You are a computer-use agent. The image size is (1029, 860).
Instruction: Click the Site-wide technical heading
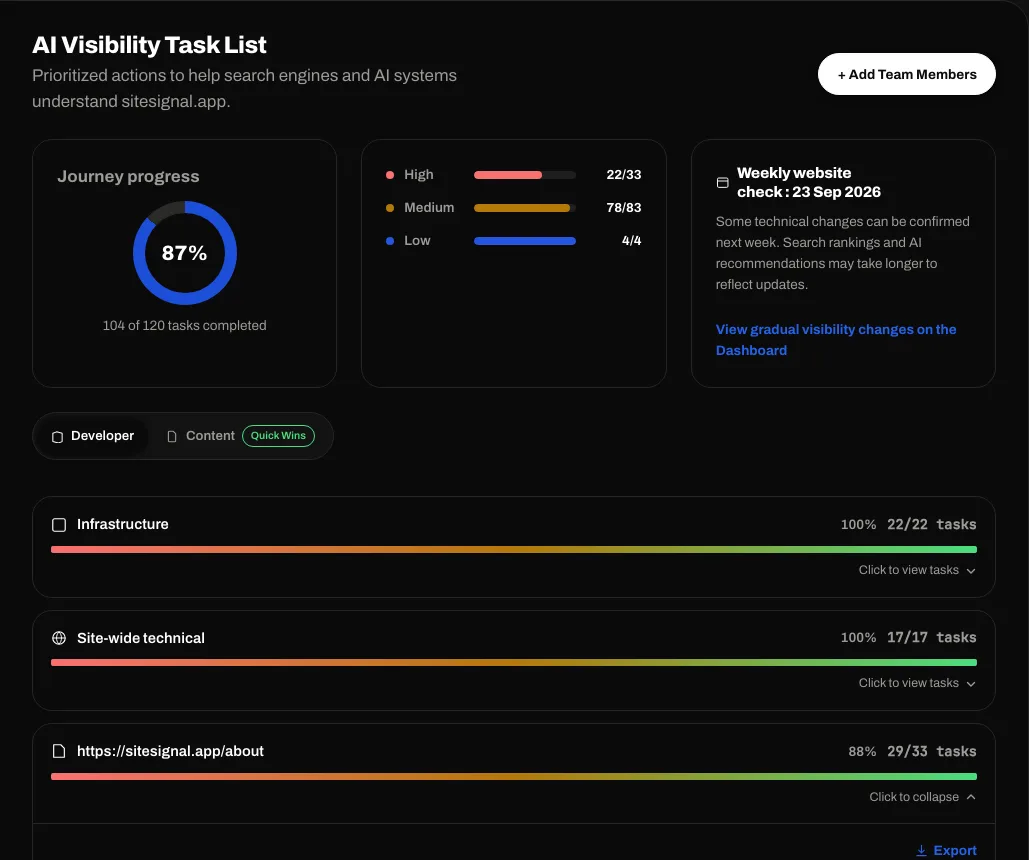pos(140,638)
